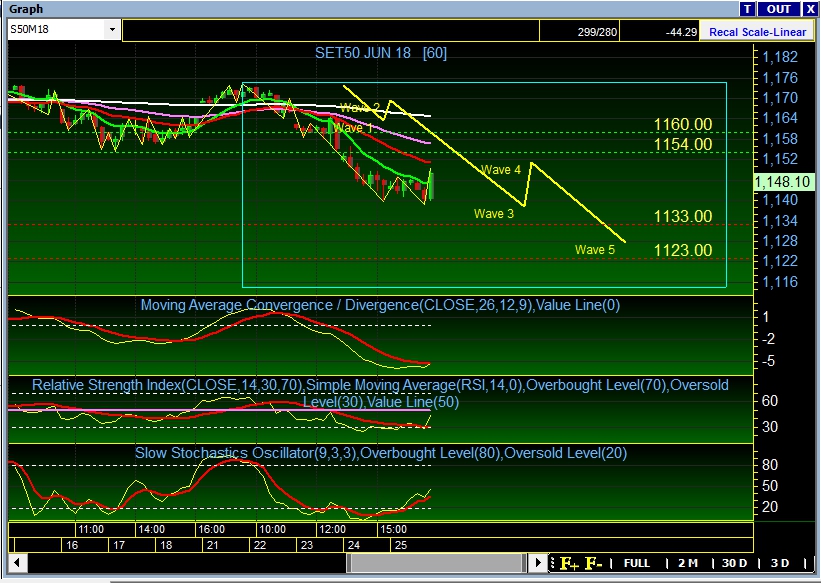Click the date 25 on time axis
The width and height of the screenshot is (821, 583).
click(x=401, y=545)
